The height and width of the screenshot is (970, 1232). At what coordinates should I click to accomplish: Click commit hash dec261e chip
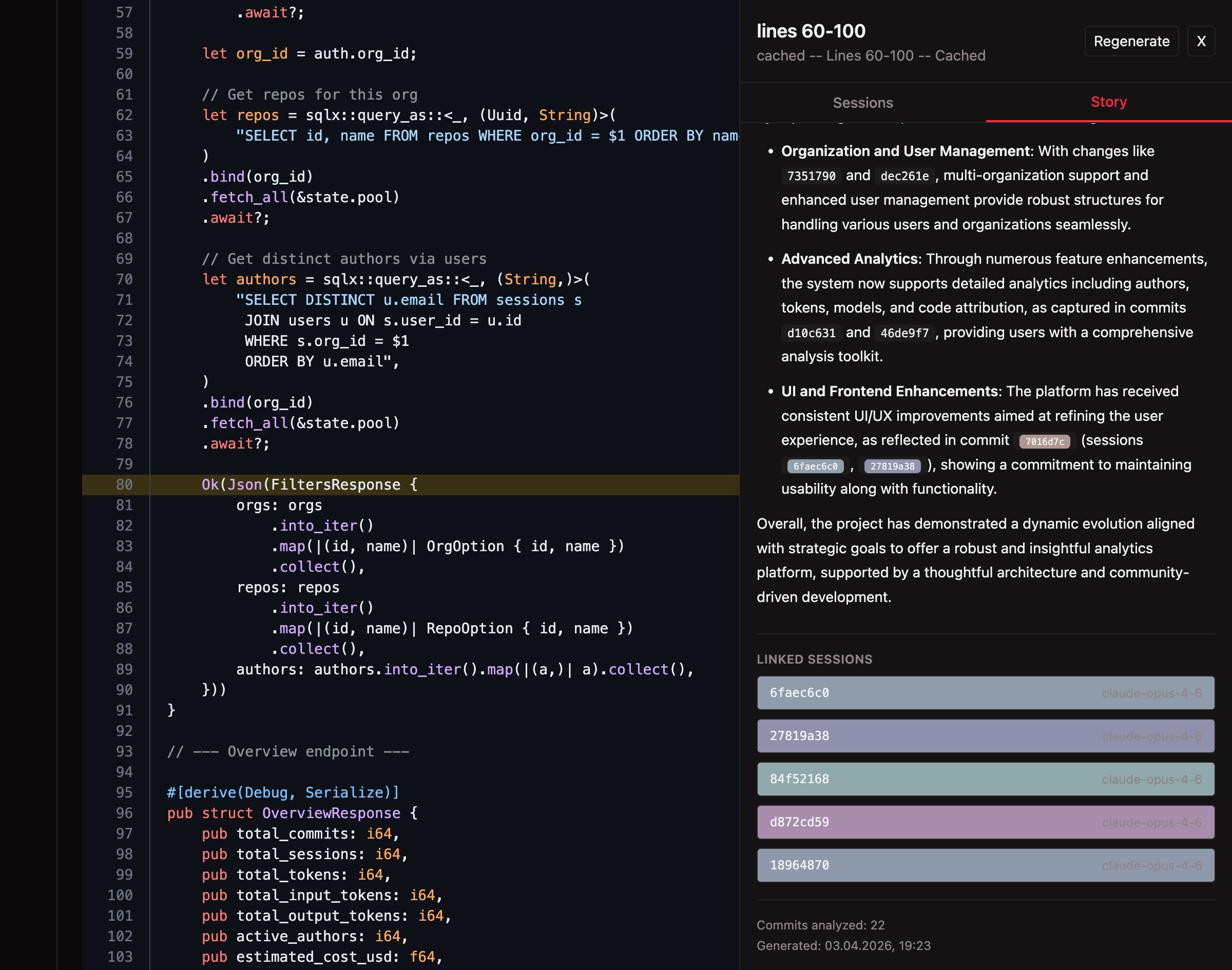(x=904, y=176)
